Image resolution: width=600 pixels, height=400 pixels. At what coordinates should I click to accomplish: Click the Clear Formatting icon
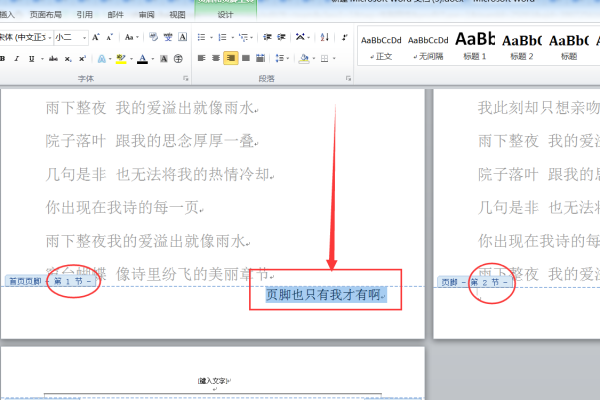point(153,37)
